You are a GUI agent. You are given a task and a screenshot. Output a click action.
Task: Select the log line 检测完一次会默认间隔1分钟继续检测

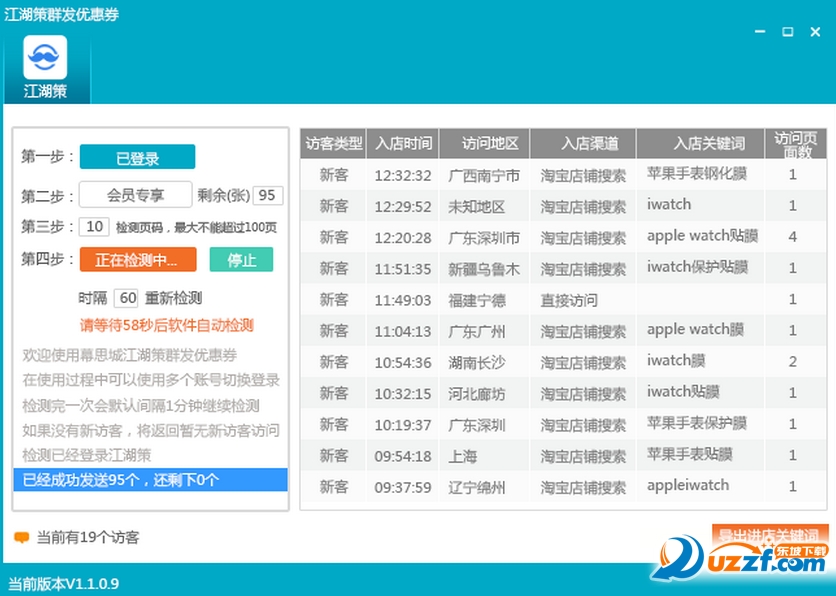[x=141, y=405]
